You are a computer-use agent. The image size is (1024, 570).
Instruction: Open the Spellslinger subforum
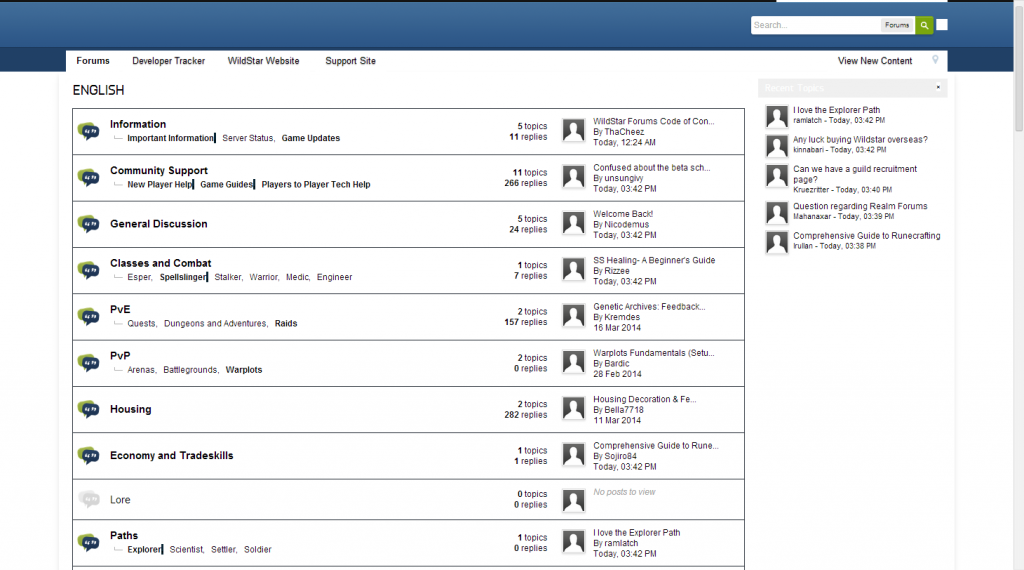[x=183, y=277]
